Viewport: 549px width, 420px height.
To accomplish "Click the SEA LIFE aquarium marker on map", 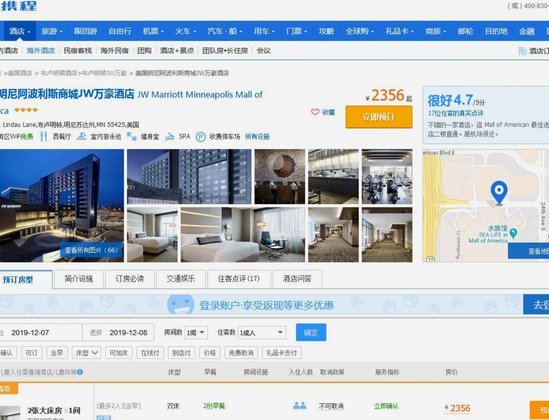I will coord(513,233).
